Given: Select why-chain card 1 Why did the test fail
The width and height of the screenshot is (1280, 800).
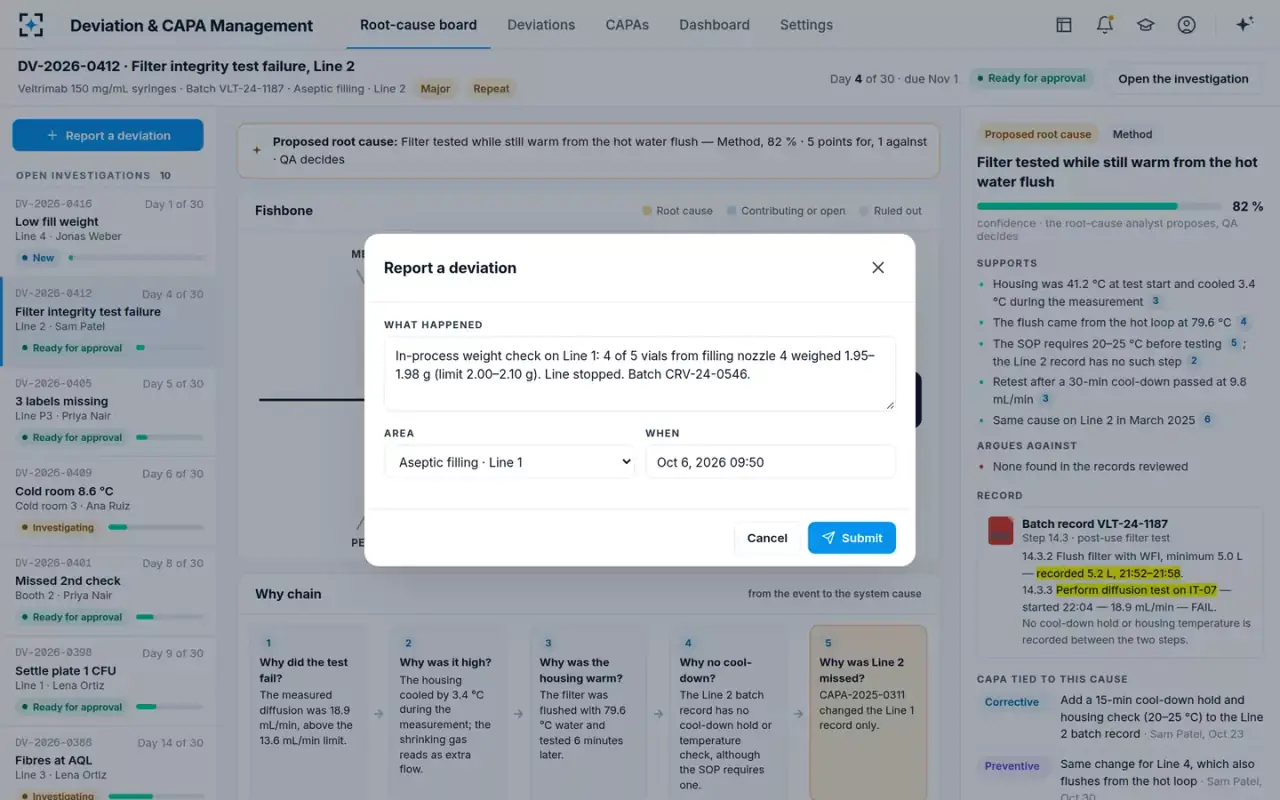Looking at the screenshot, I should [x=308, y=712].
